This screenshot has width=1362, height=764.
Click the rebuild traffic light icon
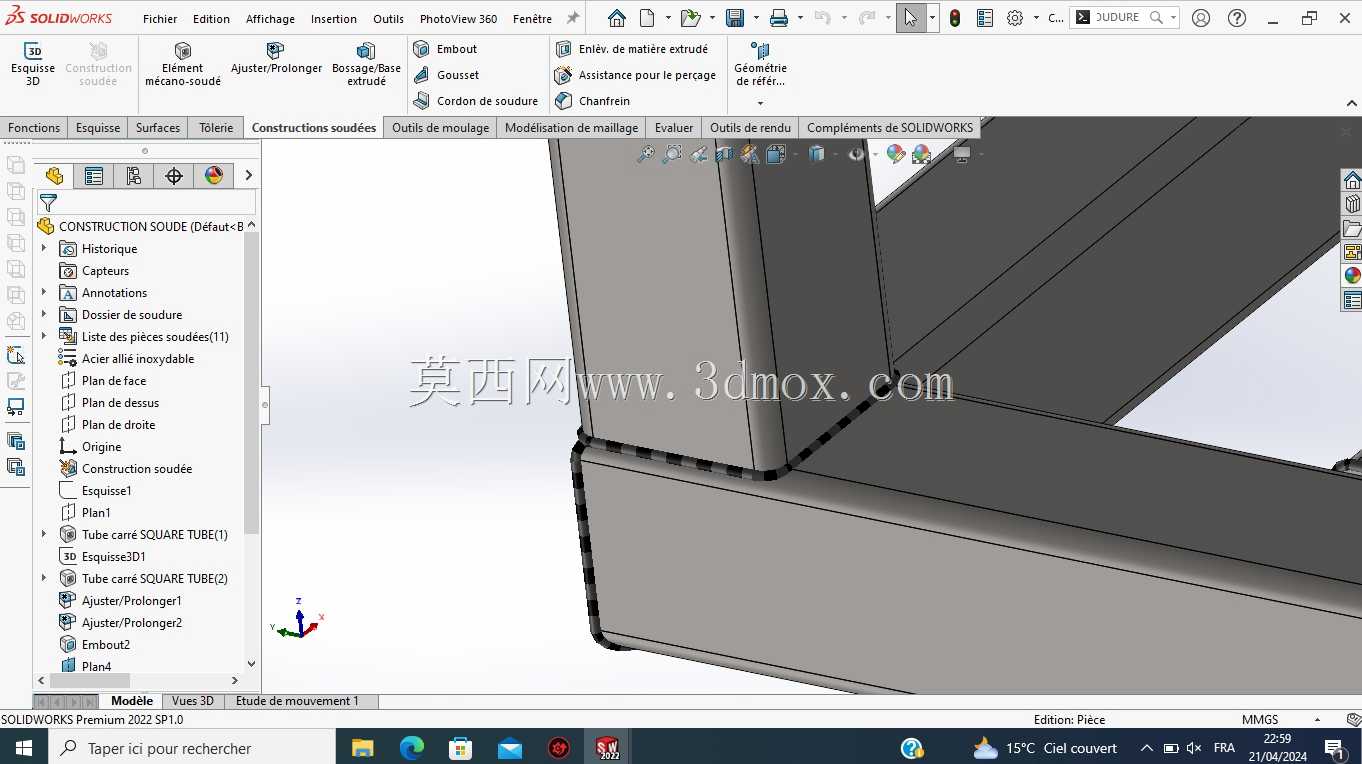pos(955,18)
